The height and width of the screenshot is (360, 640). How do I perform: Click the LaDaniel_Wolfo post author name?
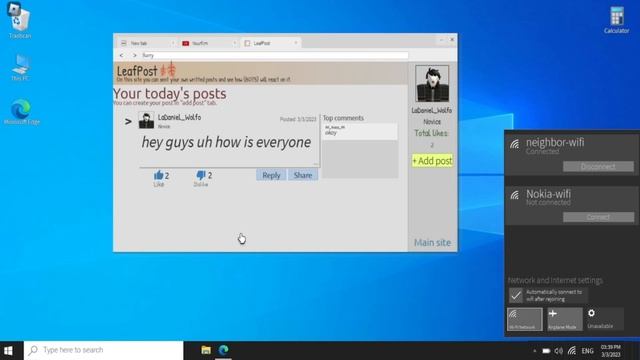[179, 117]
